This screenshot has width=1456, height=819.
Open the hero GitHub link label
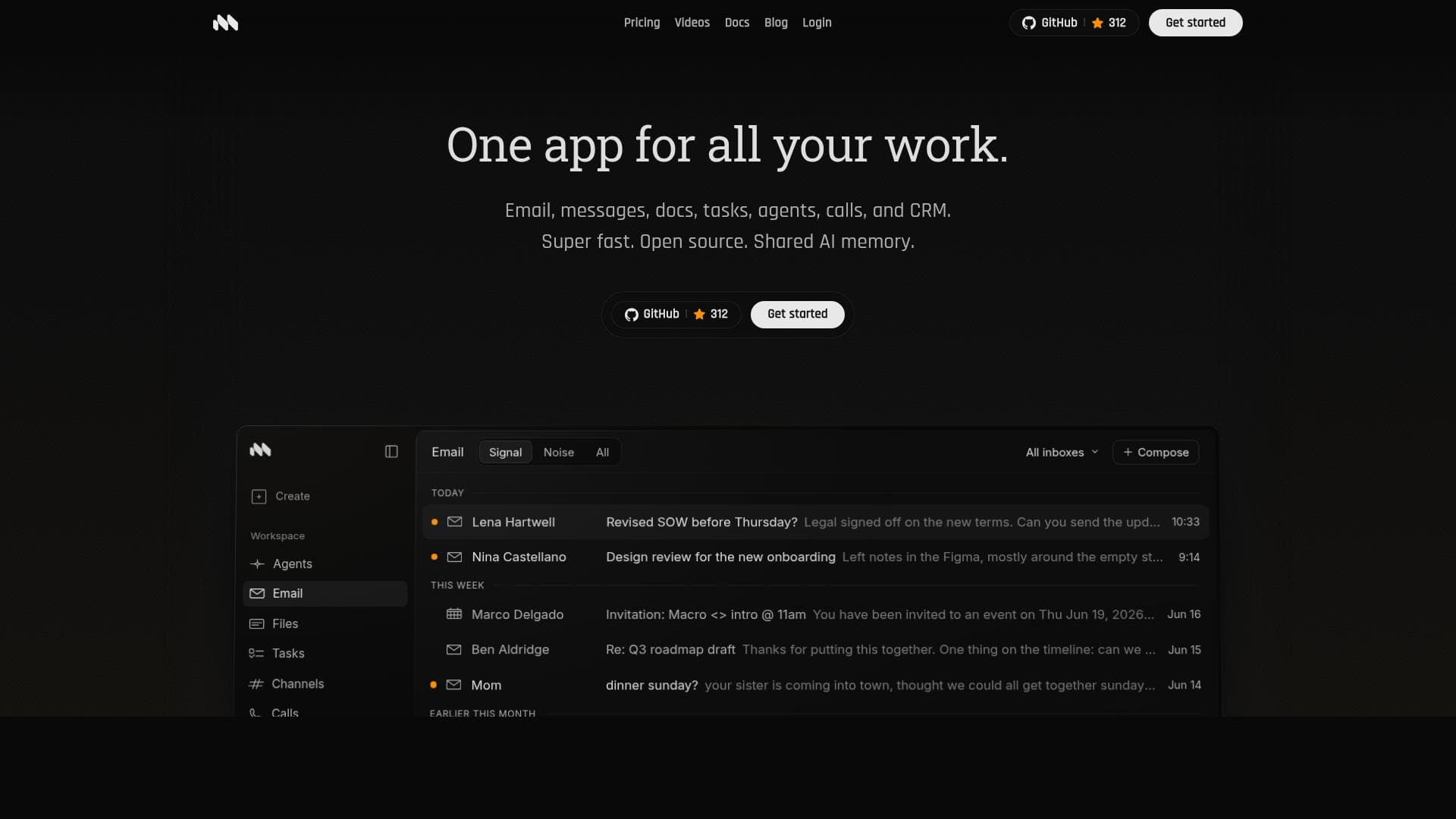[x=661, y=314]
